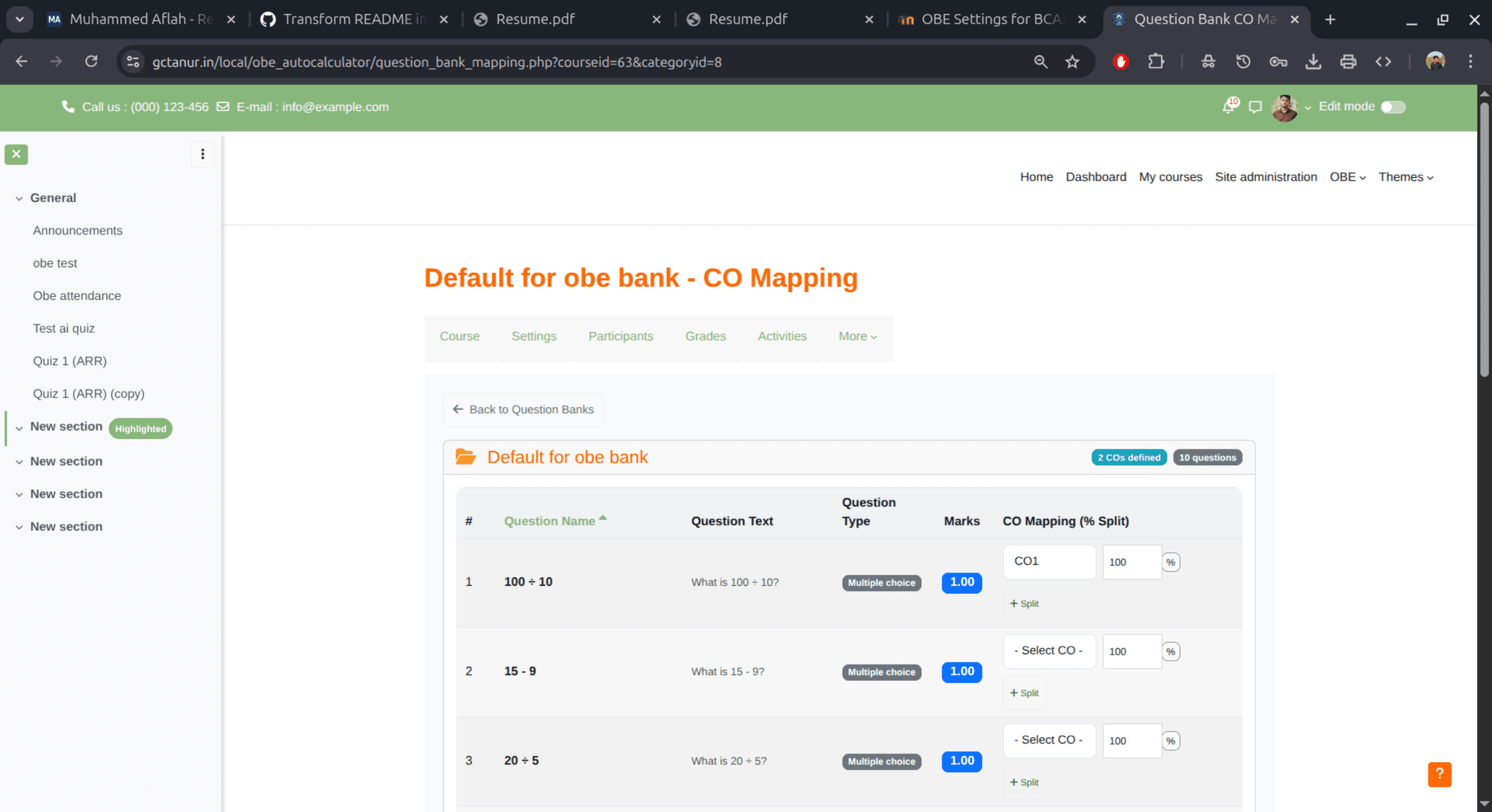Open the browser extensions puzzle icon
The width and height of the screenshot is (1492, 812).
tap(1156, 61)
